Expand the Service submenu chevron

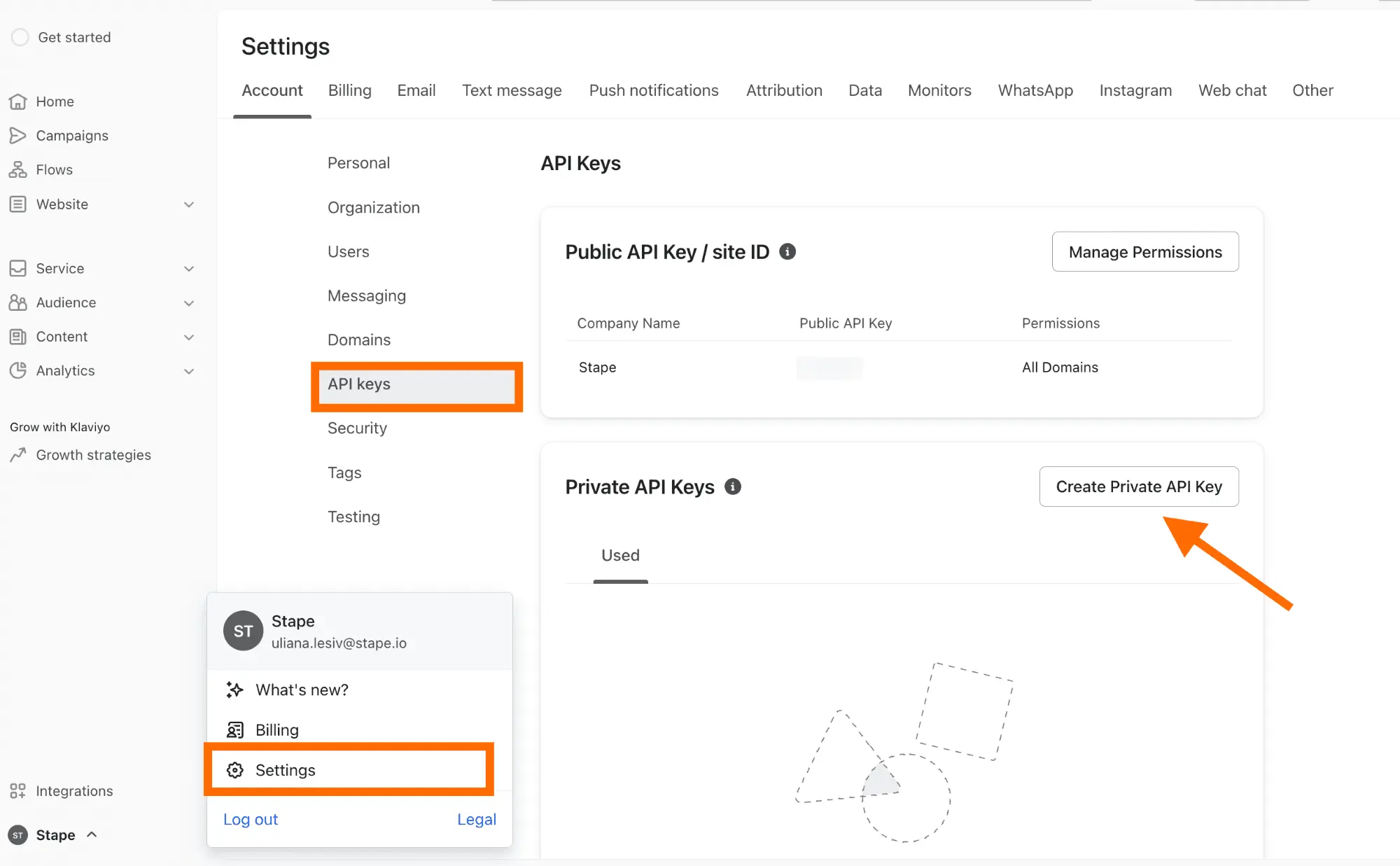[188, 269]
